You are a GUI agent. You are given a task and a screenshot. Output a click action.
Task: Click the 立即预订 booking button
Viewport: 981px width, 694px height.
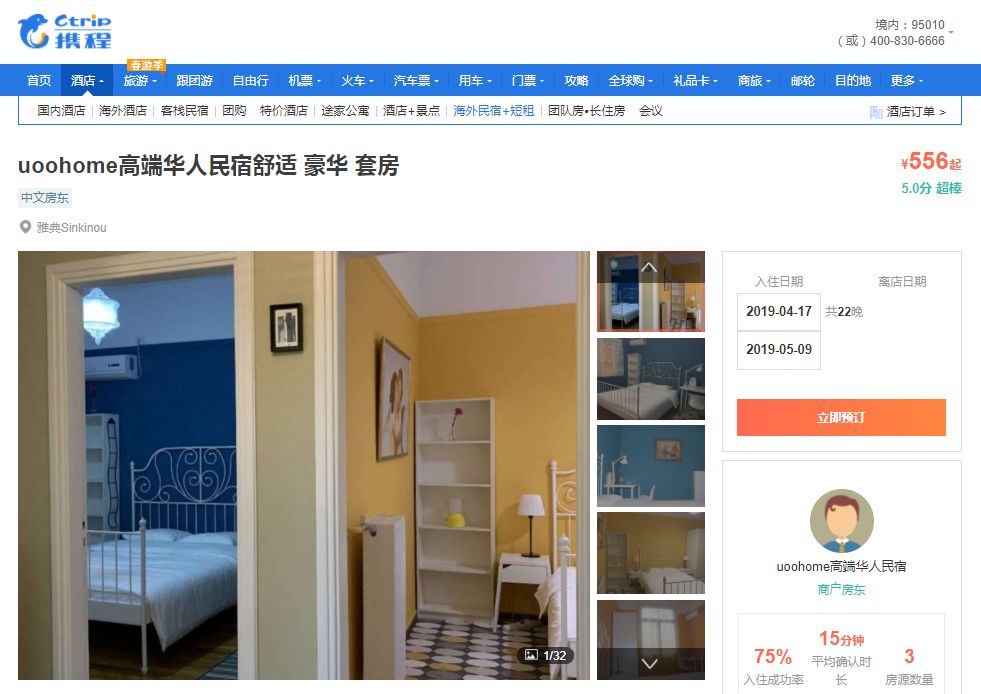click(841, 417)
